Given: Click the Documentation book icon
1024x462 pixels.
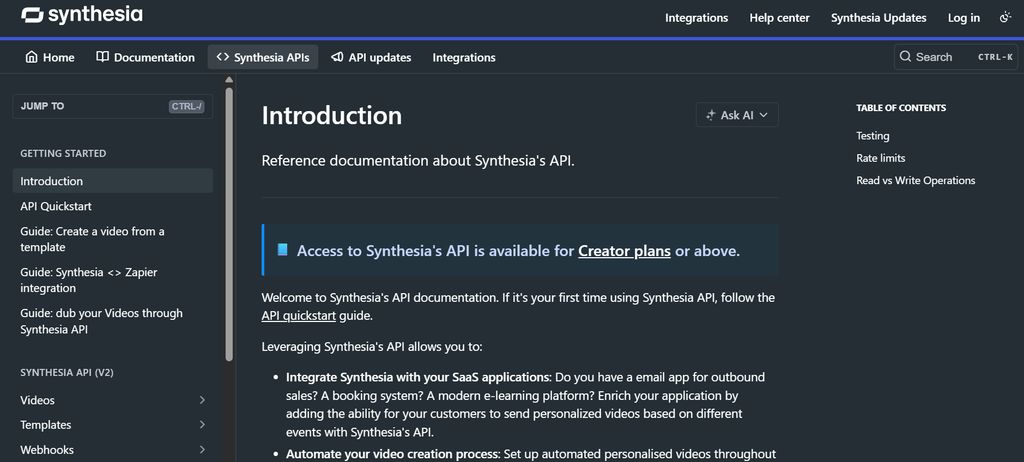Looking at the screenshot, I should click(102, 58).
